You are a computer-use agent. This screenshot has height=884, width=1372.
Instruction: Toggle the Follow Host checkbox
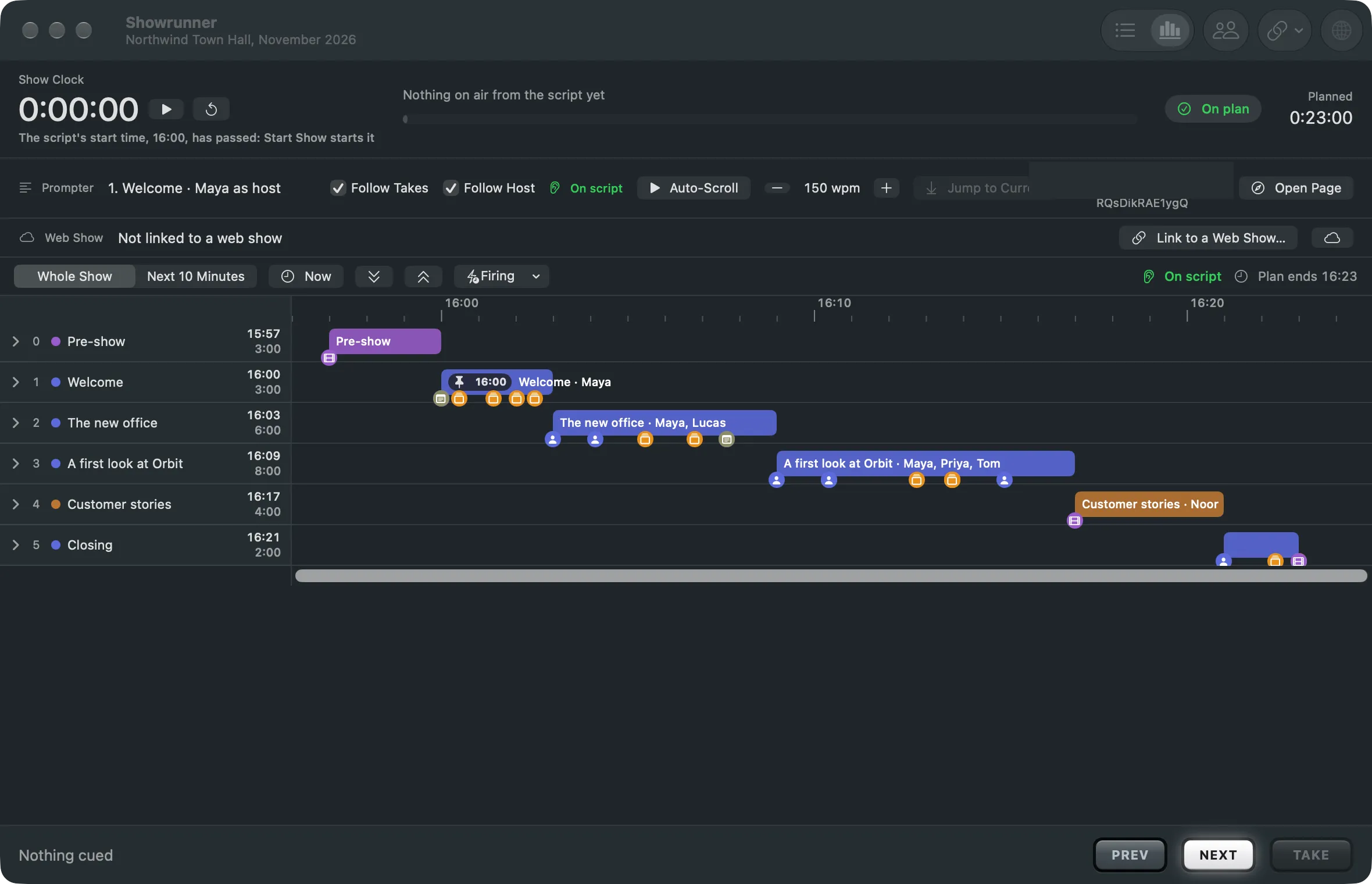point(451,188)
